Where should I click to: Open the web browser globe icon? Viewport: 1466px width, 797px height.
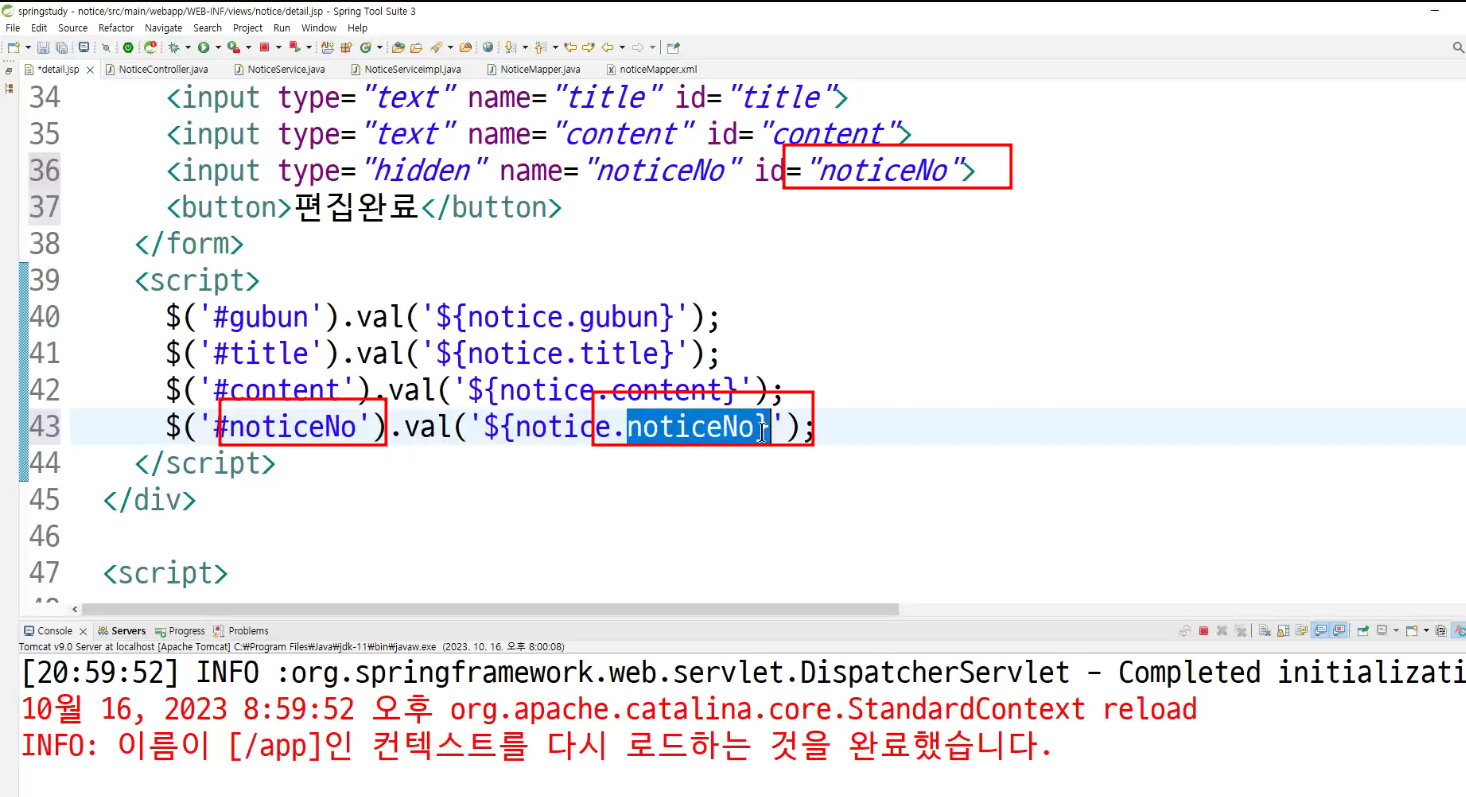tap(487, 47)
